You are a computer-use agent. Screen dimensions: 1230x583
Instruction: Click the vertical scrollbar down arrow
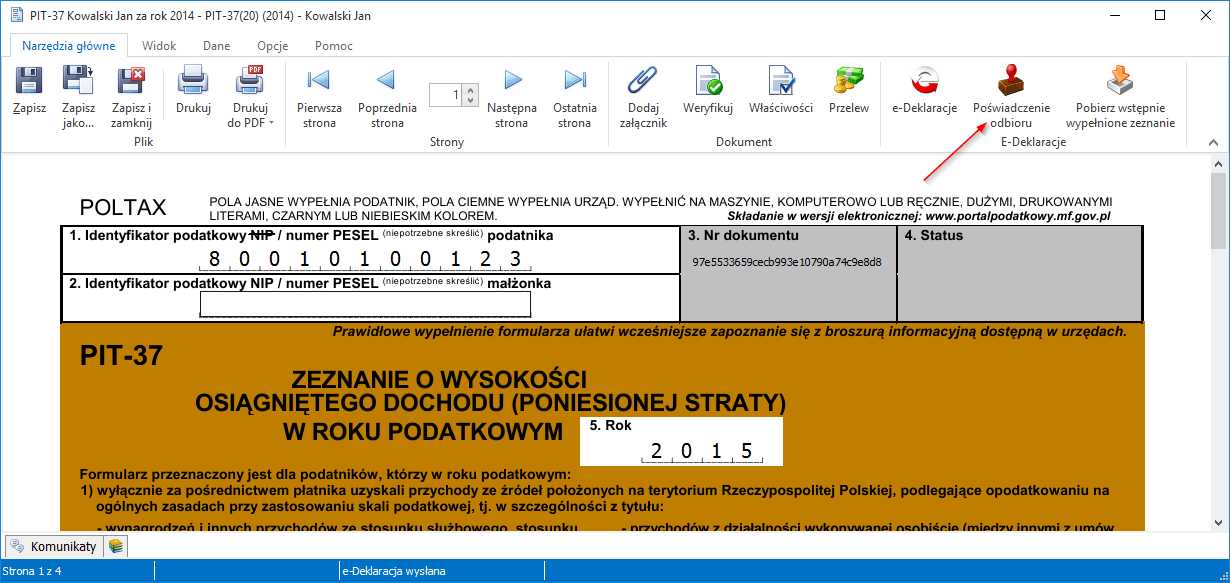click(1218, 522)
